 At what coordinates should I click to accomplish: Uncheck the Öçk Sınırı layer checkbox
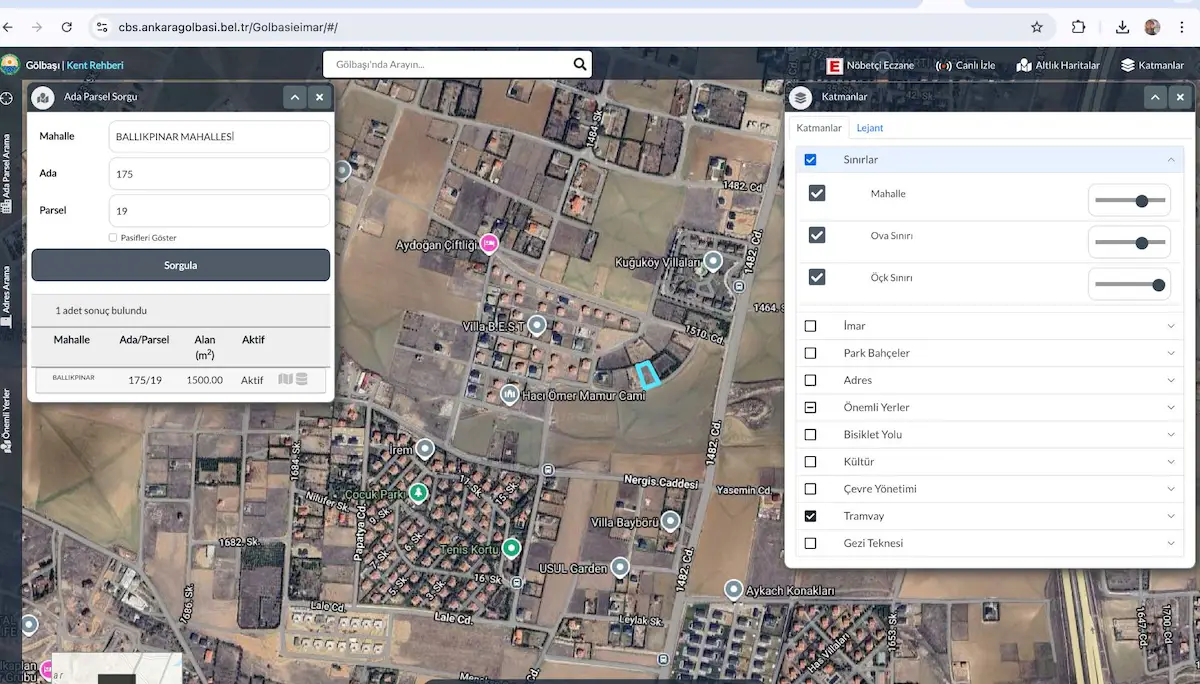click(817, 277)
